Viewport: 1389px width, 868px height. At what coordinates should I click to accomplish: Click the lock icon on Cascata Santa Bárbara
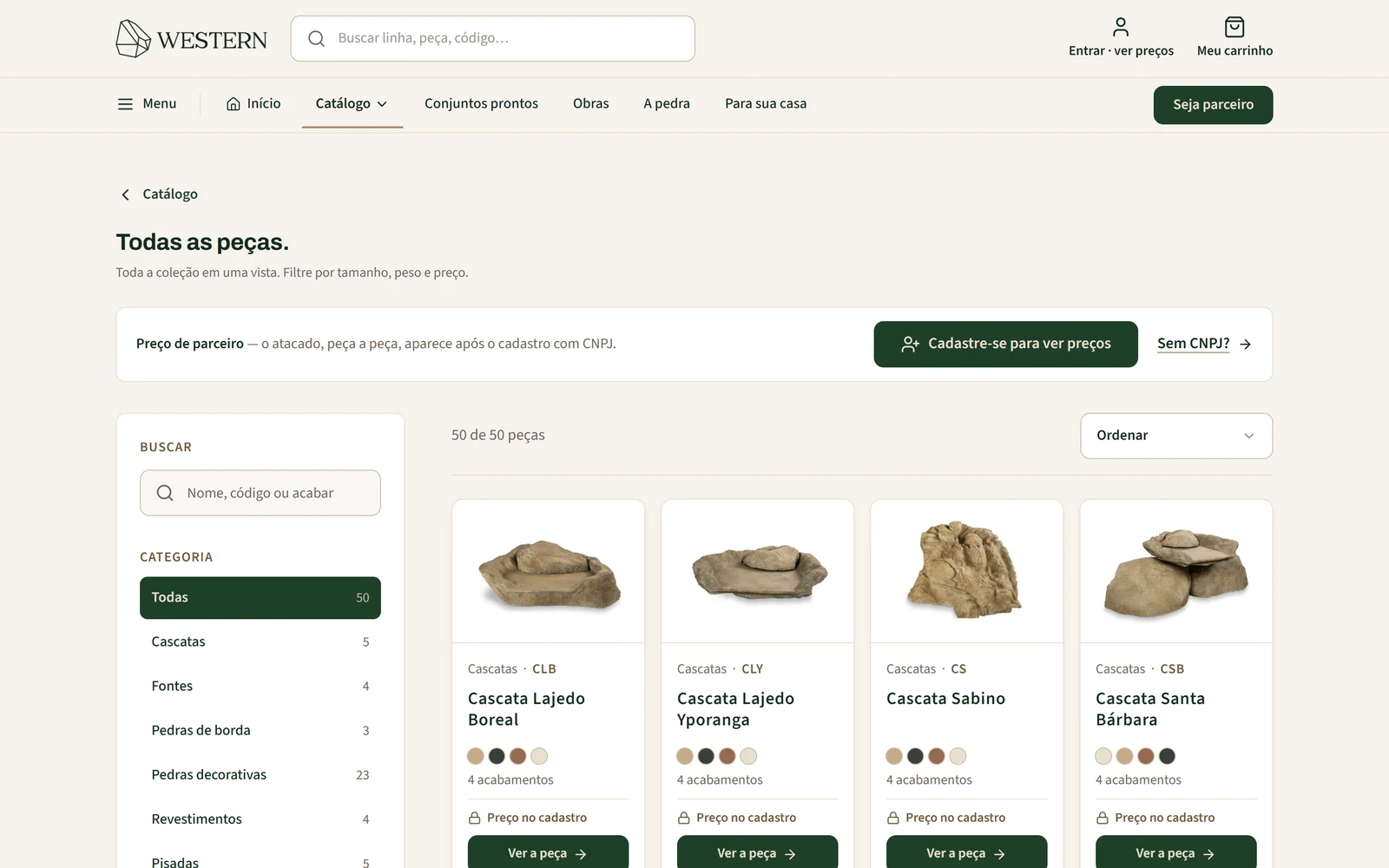(x=1103, y=818)
